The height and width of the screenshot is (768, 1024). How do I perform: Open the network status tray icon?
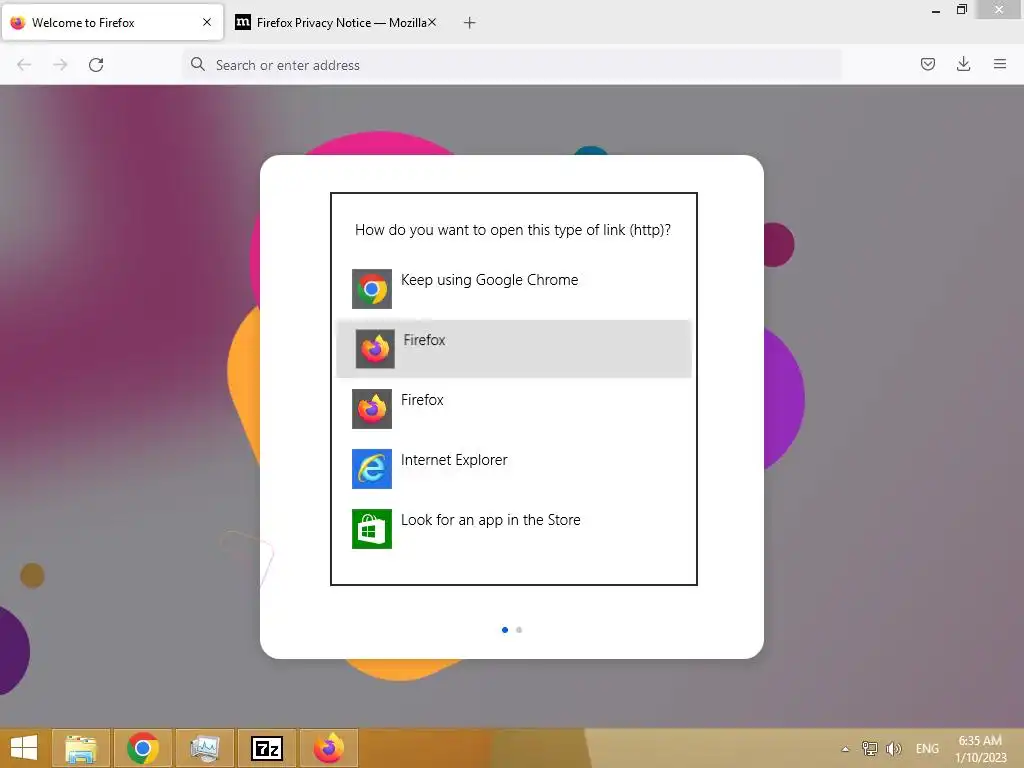click(869, 748)
